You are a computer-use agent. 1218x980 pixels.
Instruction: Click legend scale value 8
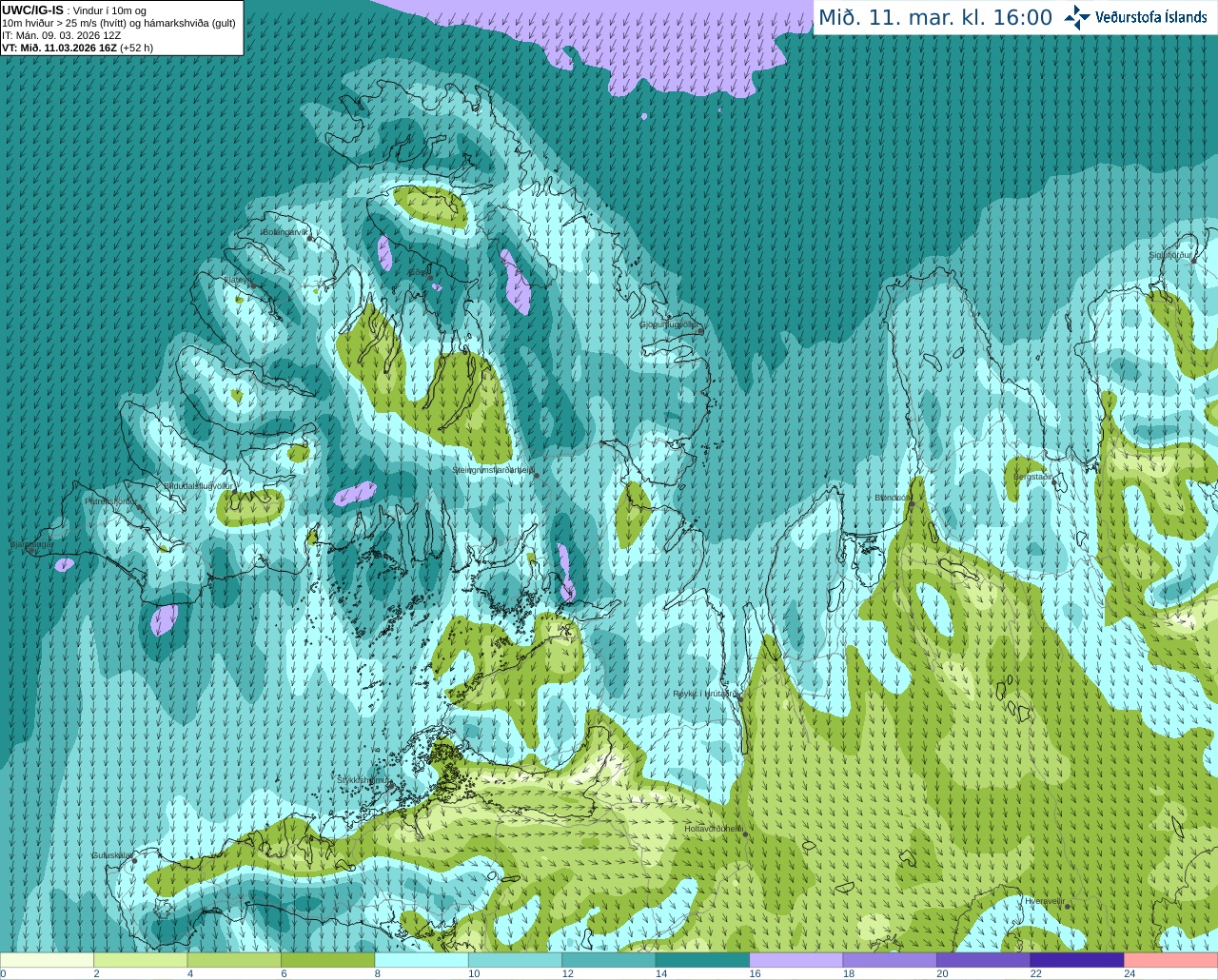click(x=378, y=973)
